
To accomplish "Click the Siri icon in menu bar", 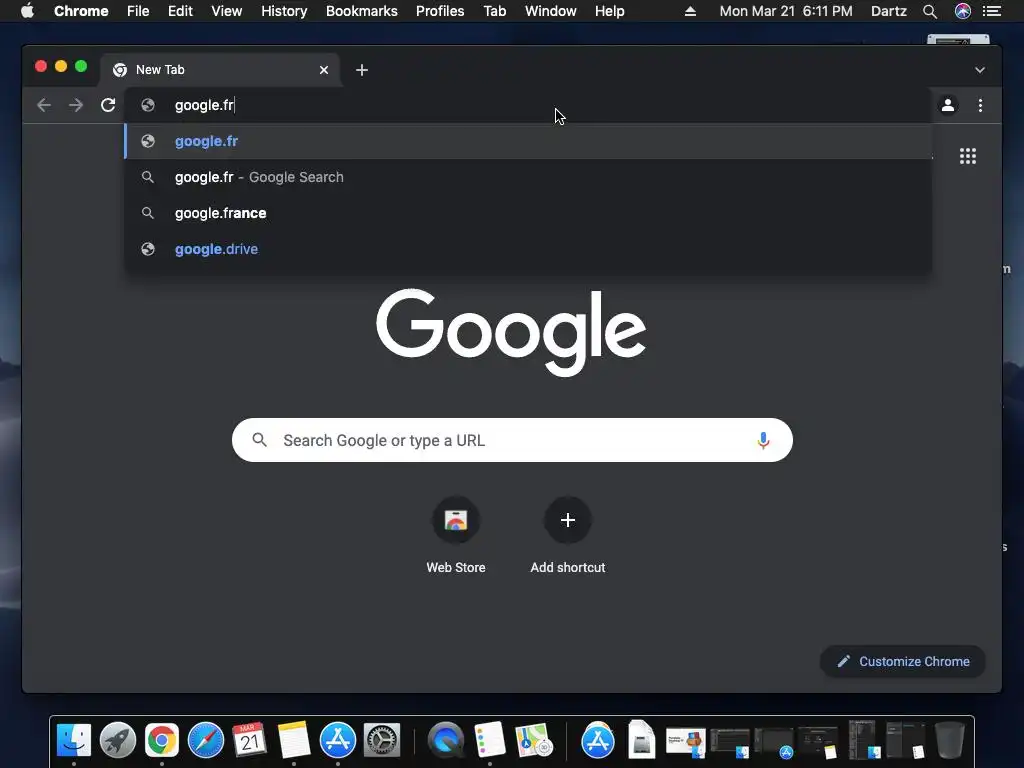I will click(x=963, y=11).
